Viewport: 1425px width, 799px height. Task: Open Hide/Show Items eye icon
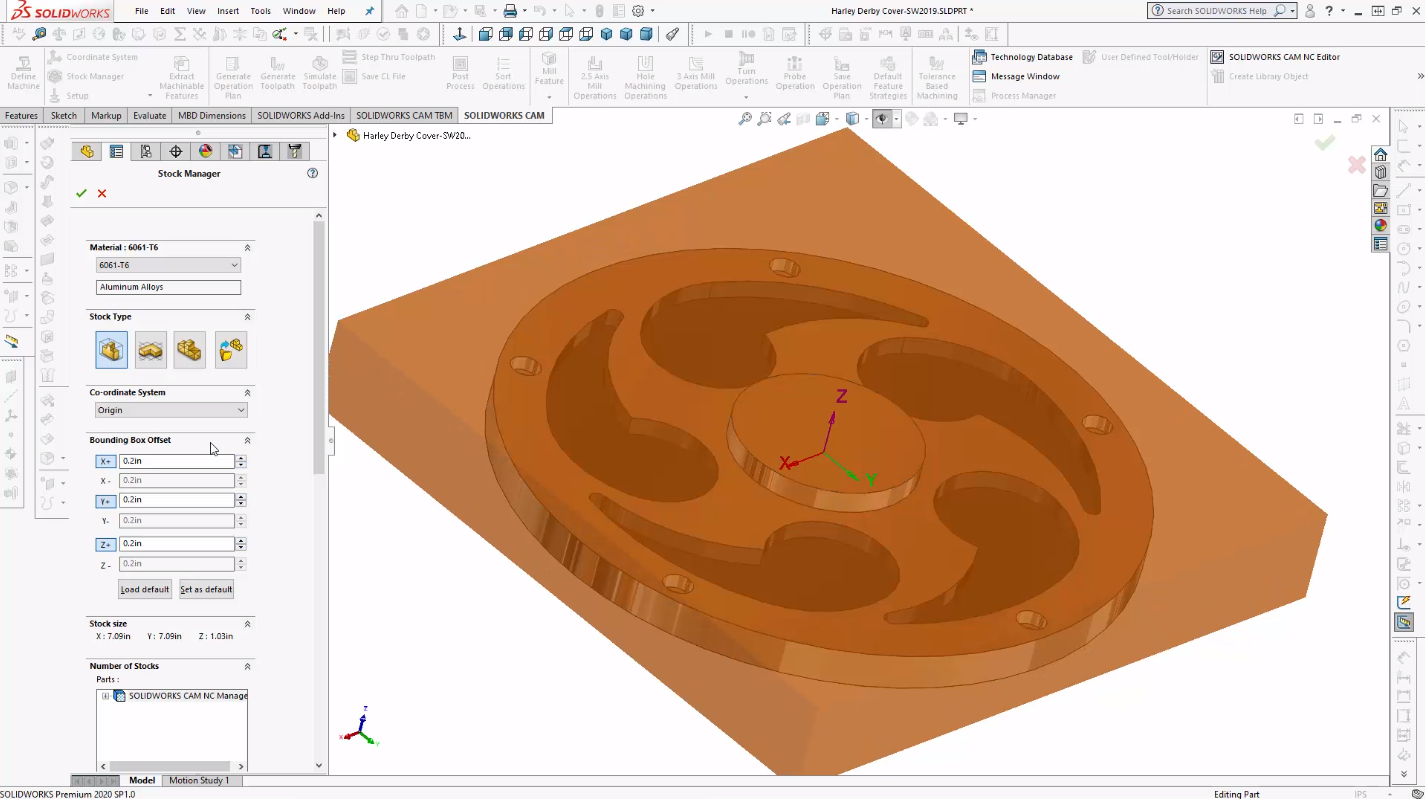click(x=882, y=119)
